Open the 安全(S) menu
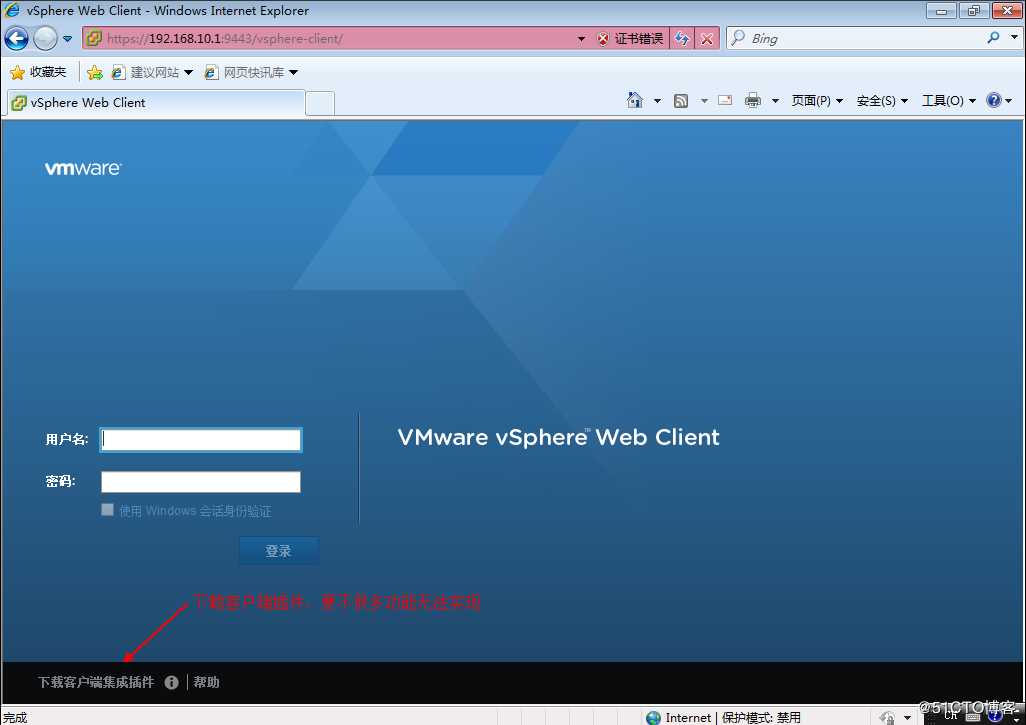 coord(882,100)
